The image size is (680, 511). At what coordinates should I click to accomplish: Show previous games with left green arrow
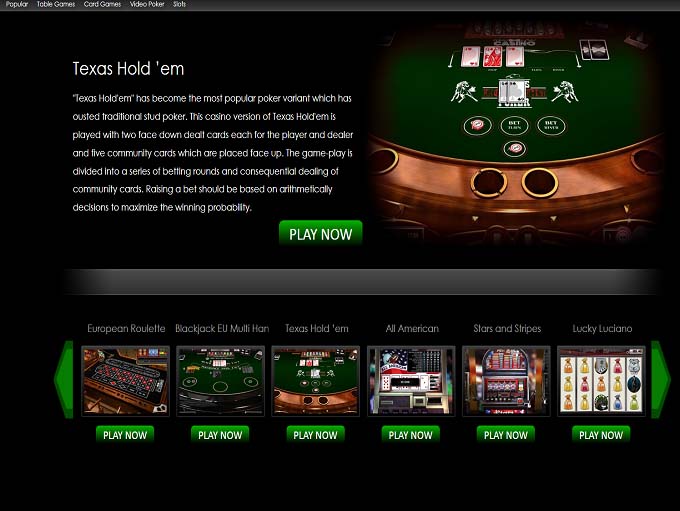click(x=64, y=380)
